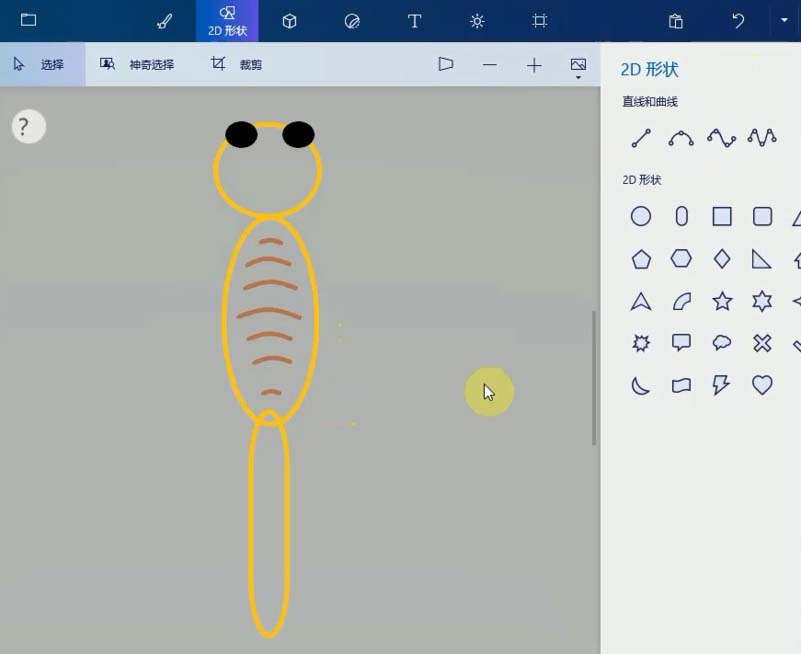Click the canvas vertical scrollbar
The height and width of the screenshot is (654, 801).
pos(594,378)
